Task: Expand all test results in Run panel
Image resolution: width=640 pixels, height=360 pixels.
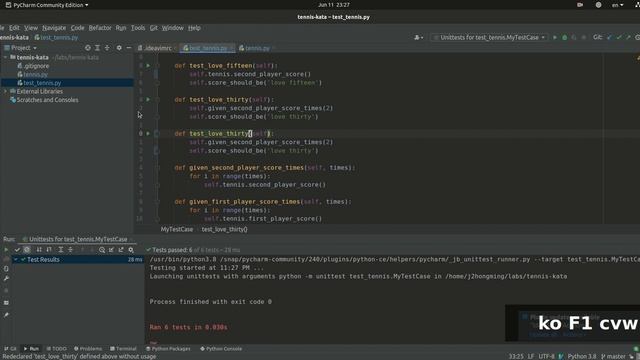Action: click(x=60, y=250)
